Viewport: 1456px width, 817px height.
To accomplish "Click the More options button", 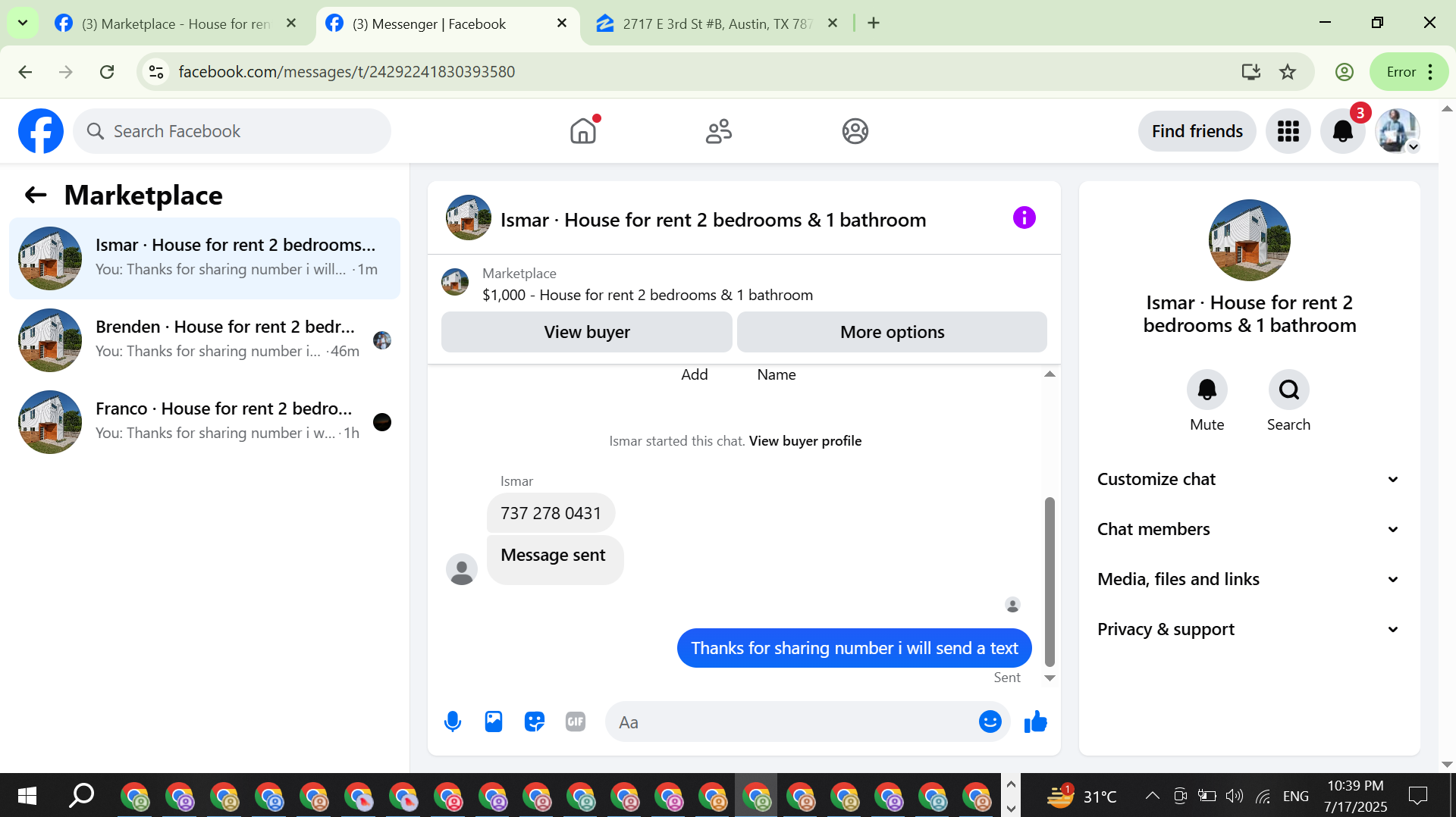I will 892,332.
